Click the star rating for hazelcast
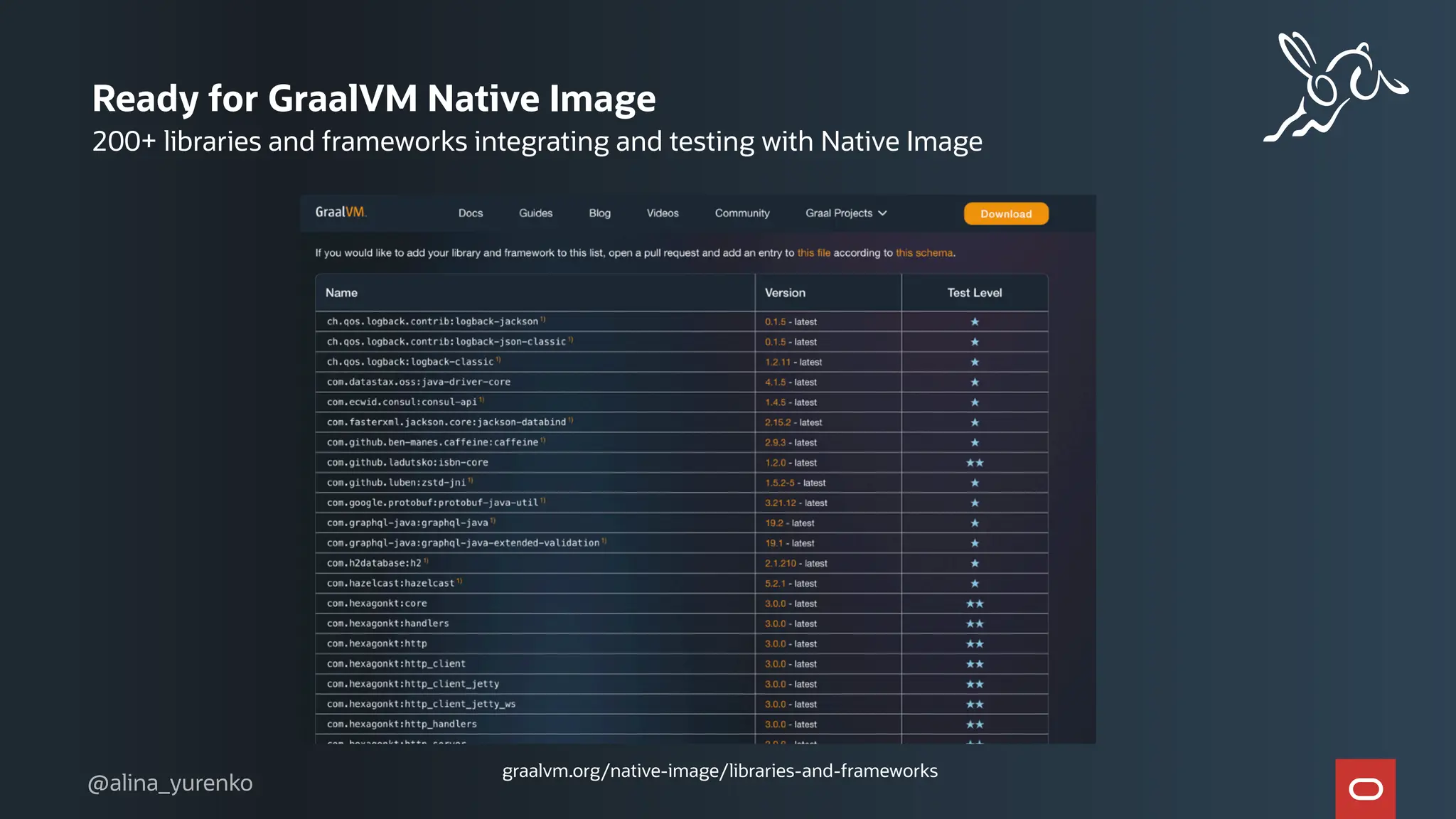The height and width of the screenshot is (819, 1456). (x=975, y=584)
